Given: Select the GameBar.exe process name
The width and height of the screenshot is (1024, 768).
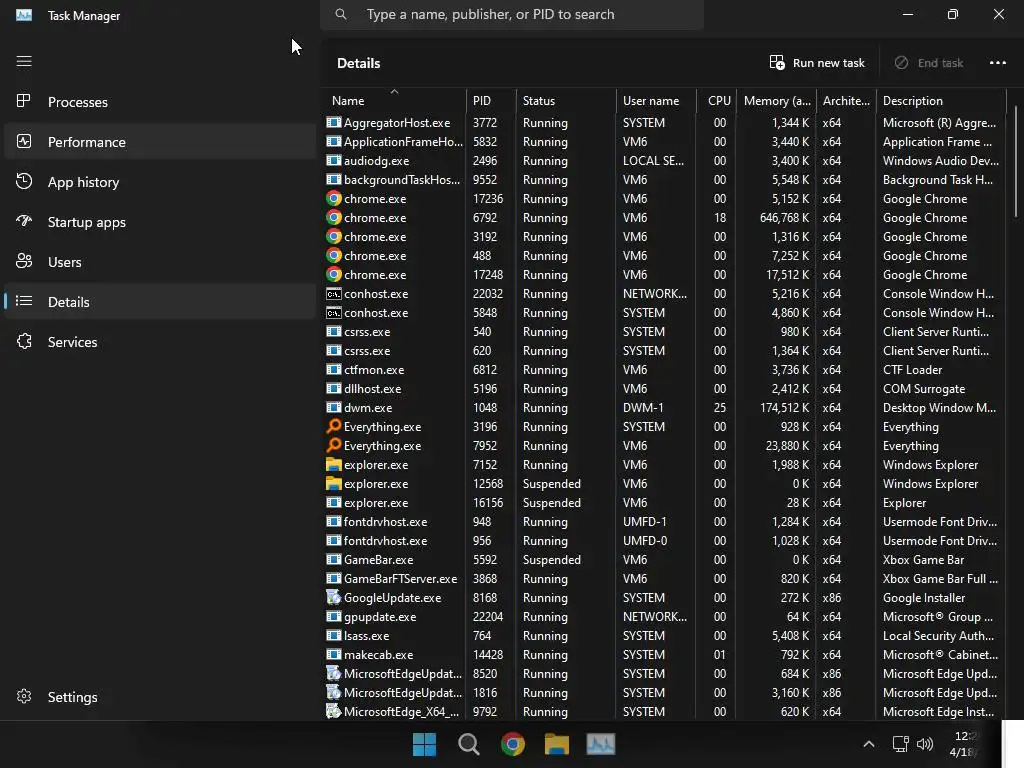Looking at the screenshot, I should coord(378,560).
